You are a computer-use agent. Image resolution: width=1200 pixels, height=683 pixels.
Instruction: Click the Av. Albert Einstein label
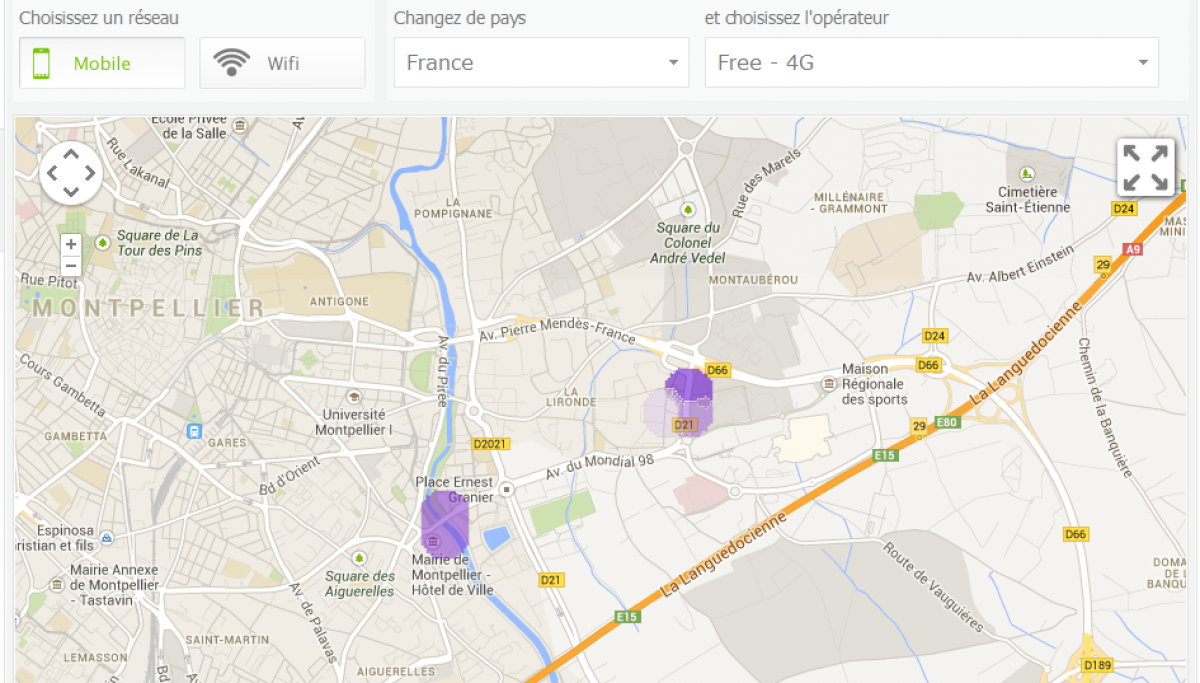1020,263
